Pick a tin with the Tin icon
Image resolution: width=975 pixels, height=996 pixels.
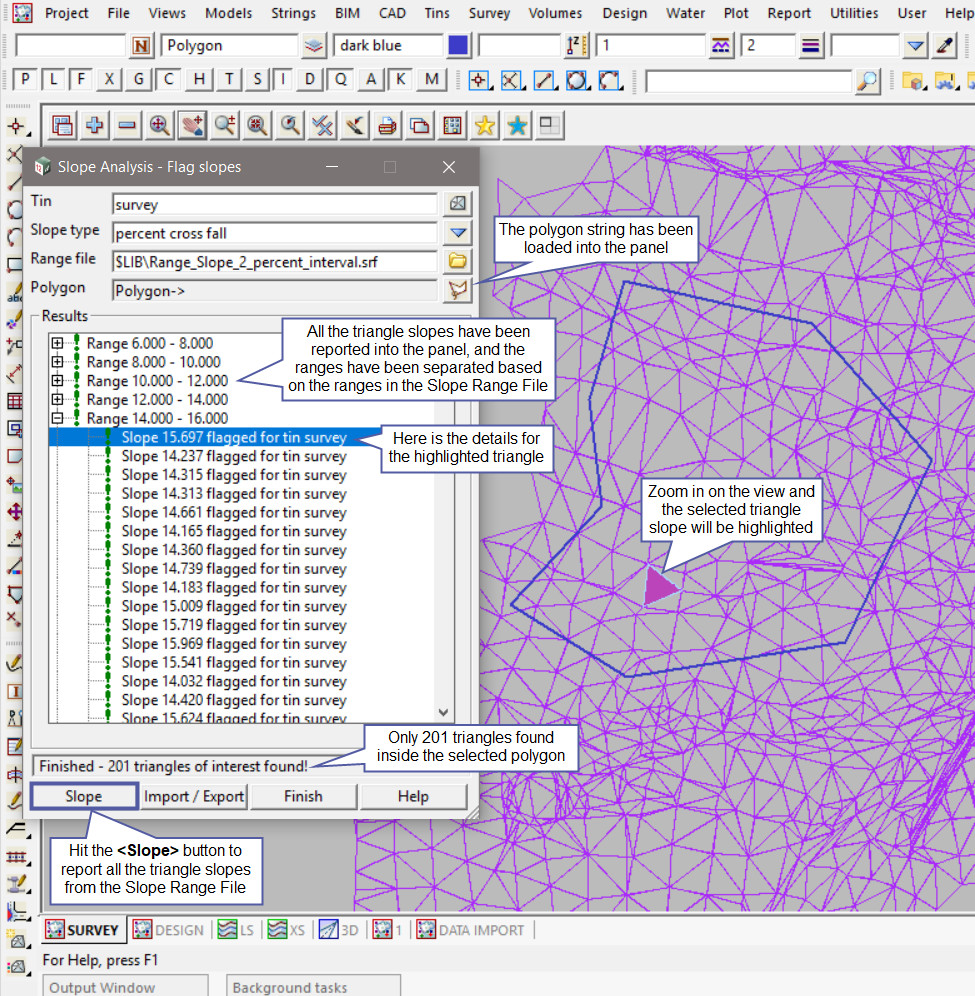(x=458, y=203)
